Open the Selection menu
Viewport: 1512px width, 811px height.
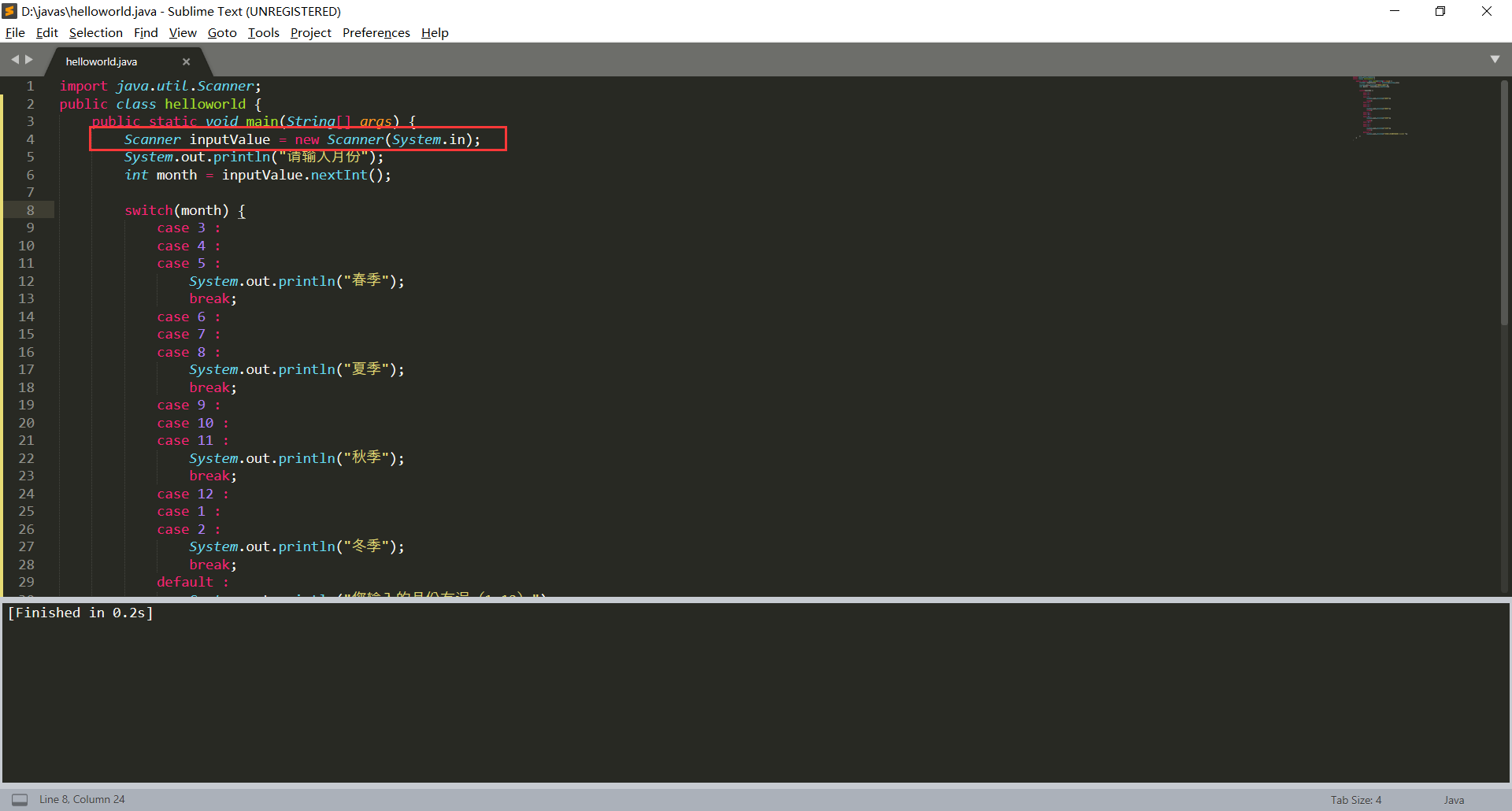tap(95, 32)
